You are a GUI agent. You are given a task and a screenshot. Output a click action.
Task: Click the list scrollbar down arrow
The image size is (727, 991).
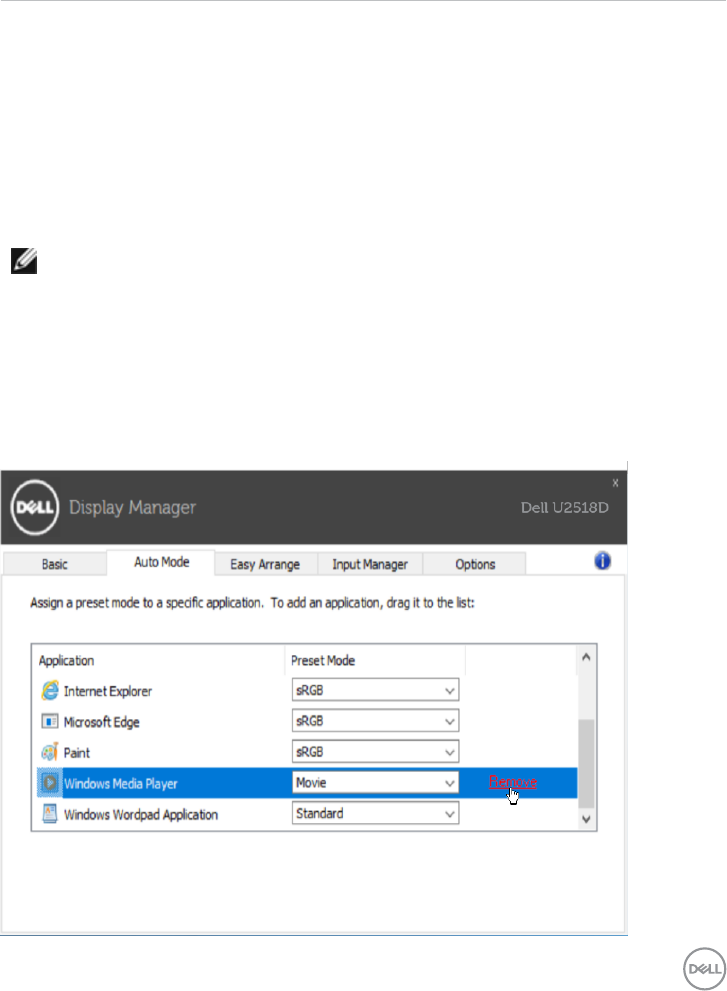point(586,819)
